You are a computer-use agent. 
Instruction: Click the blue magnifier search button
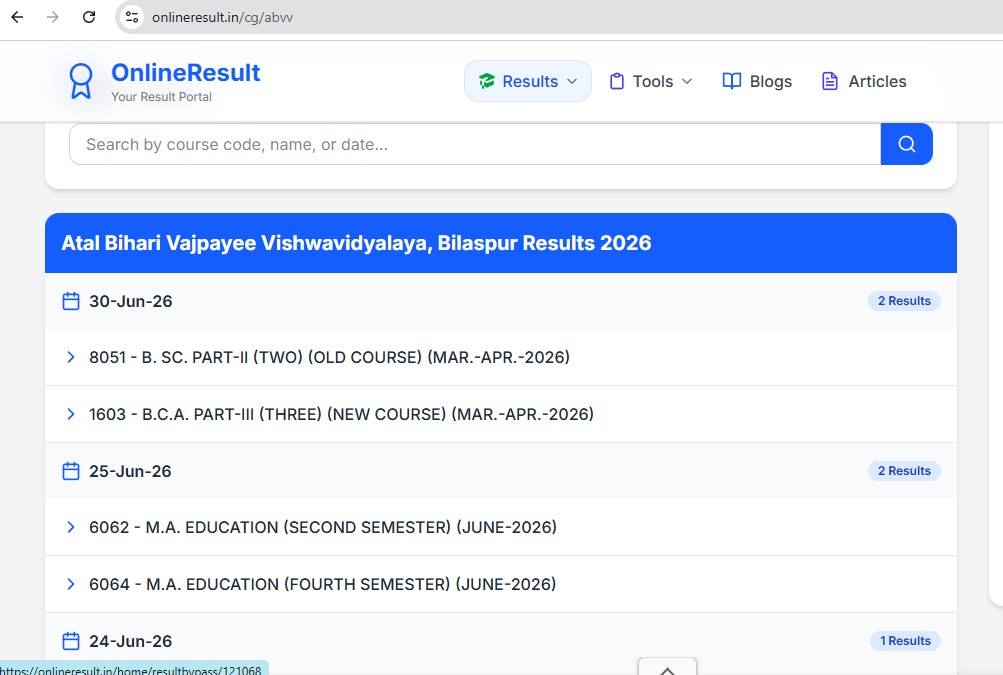click(906, 144)
